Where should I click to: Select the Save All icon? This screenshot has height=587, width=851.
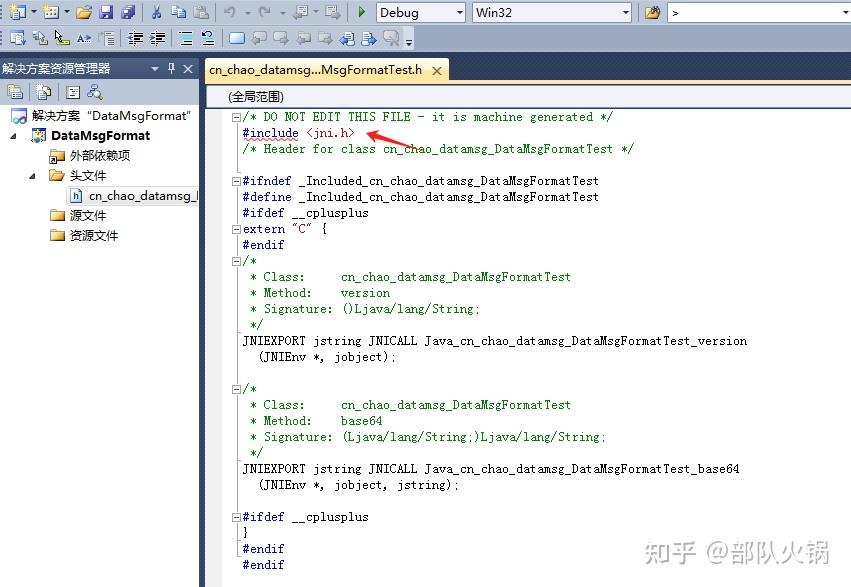pyautogui.click(x=126, y=11)
